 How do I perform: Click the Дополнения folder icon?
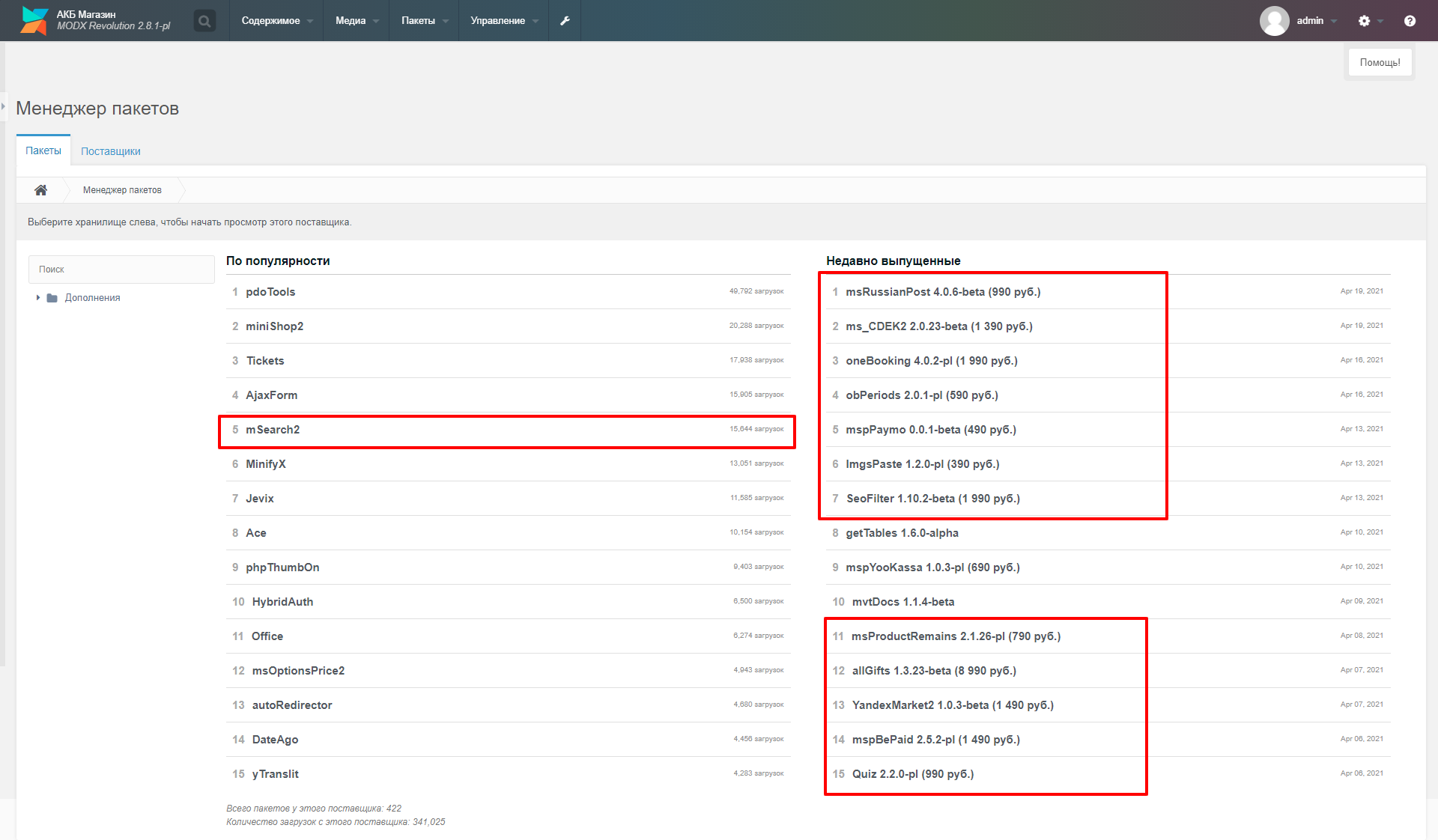tap(52, 298)
